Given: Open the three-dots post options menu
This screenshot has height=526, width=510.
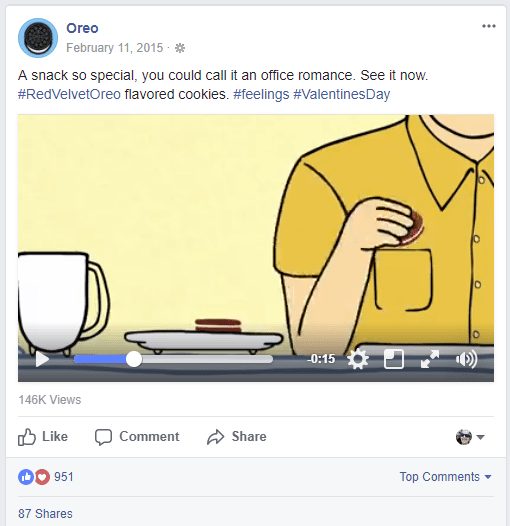Looking at the screenshot, I should click(x=489, y=26).
